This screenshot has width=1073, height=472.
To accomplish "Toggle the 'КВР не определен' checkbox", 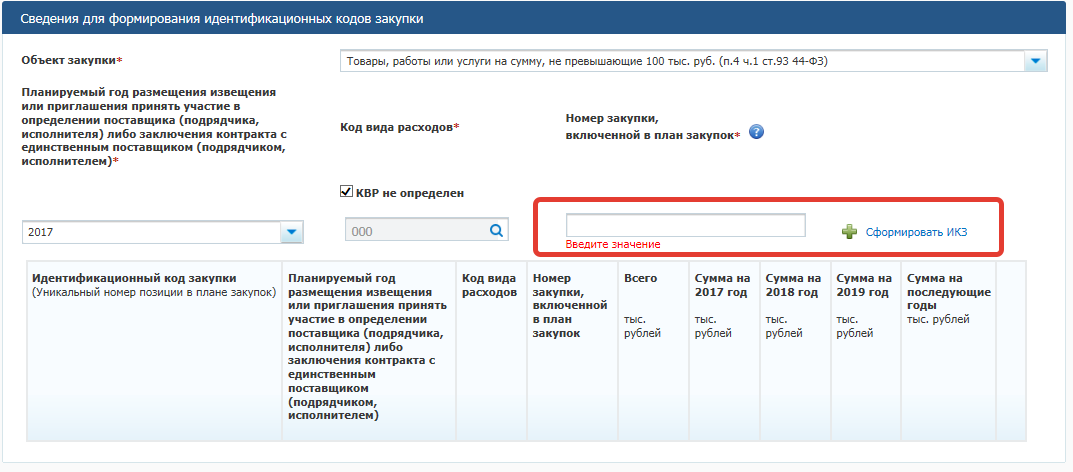I will coord(347,192).
